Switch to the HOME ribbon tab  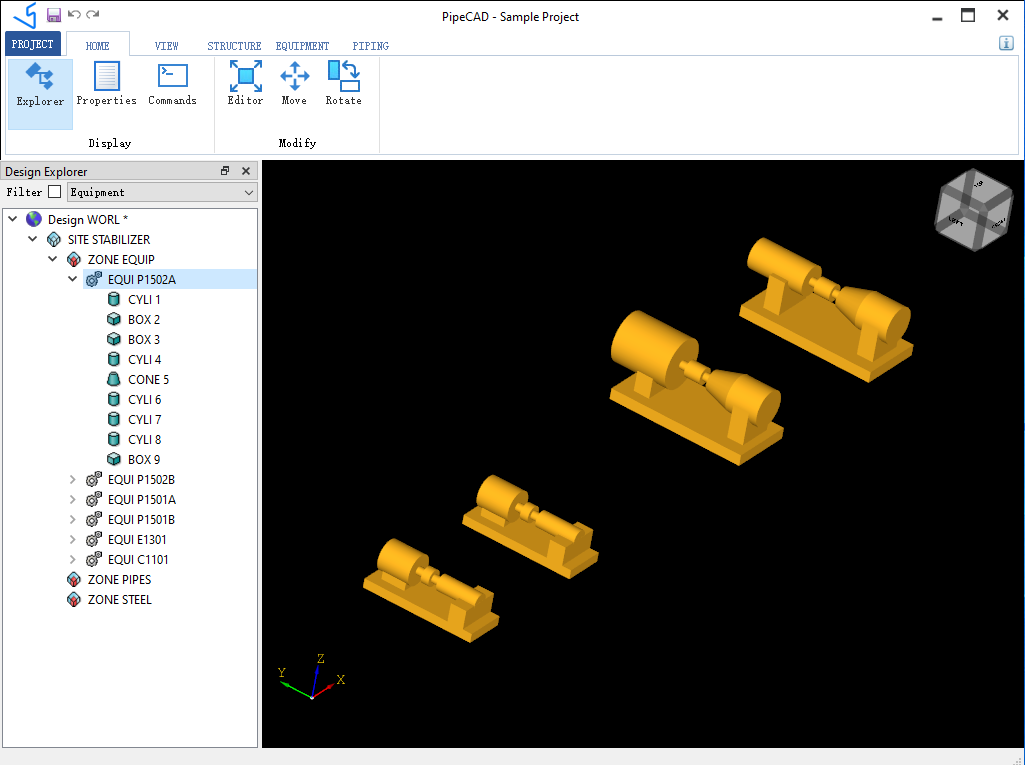[98, 45]
